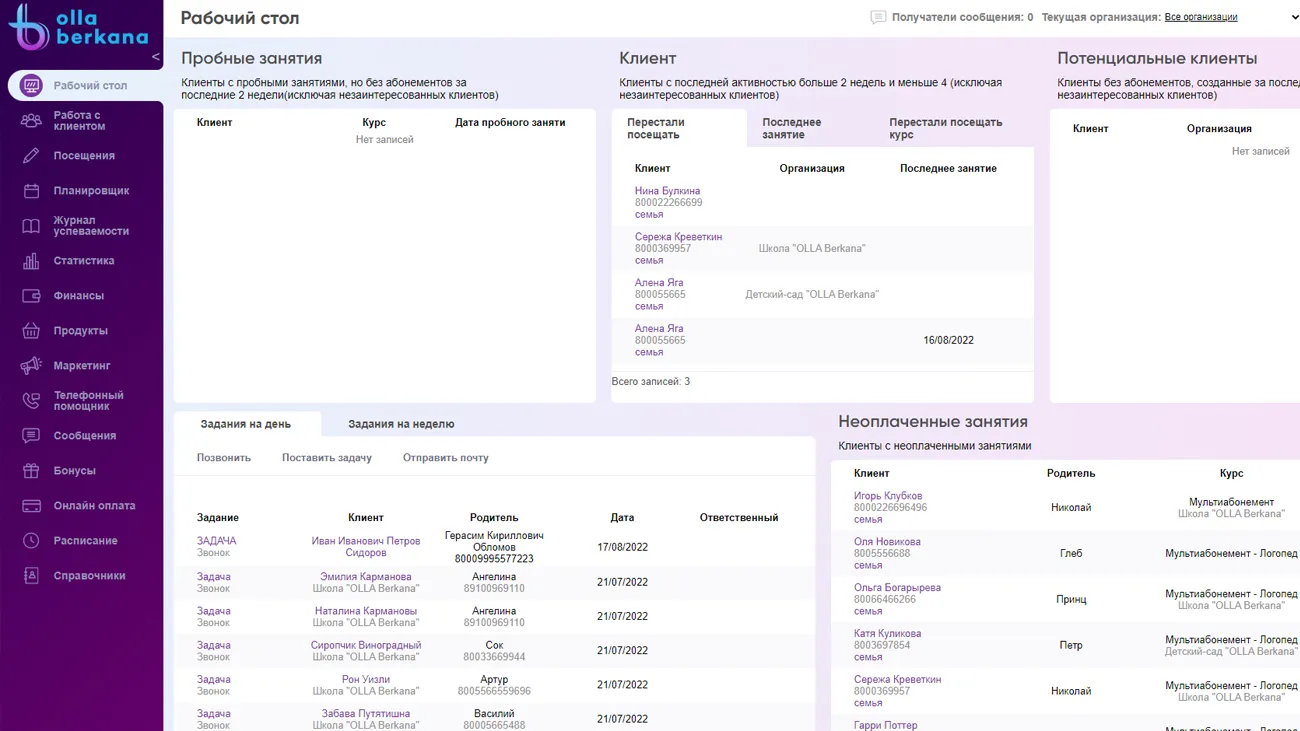Click the Marketing megaphone icon

point(31,366)
